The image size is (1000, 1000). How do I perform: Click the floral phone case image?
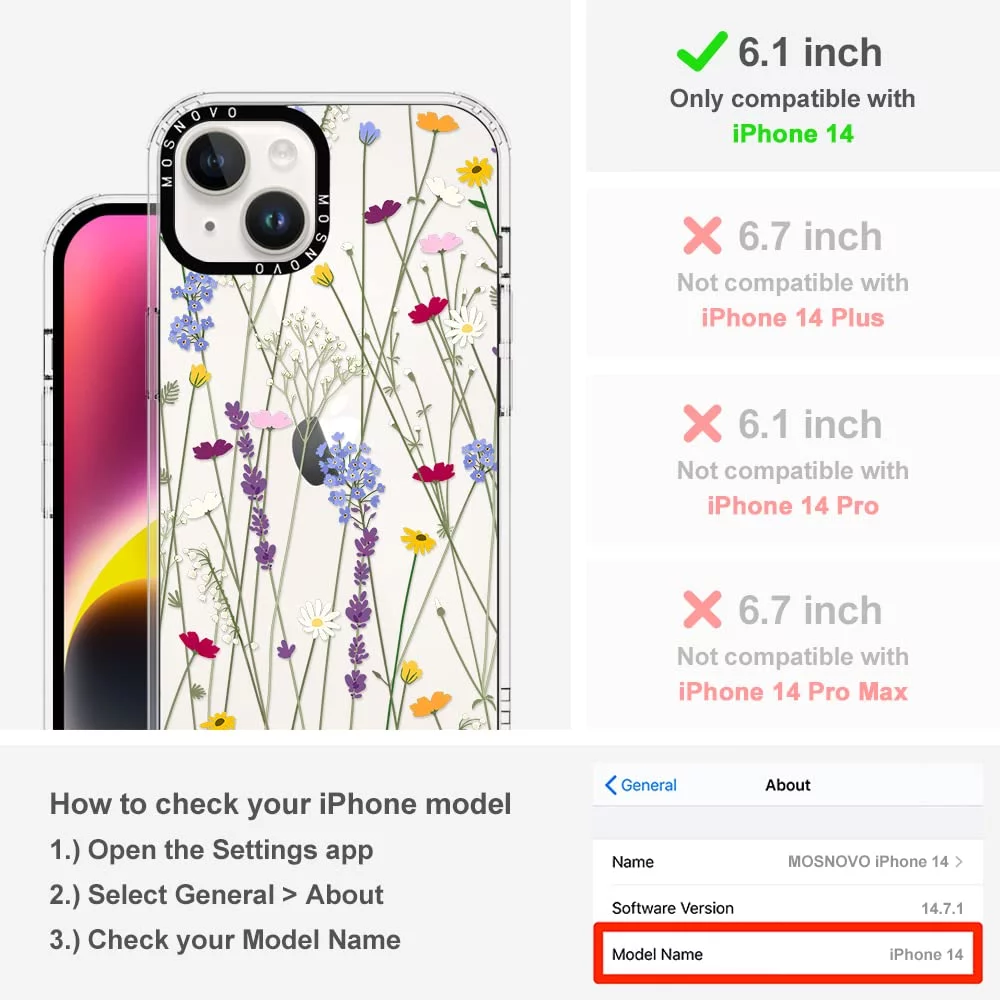[x=328, y=415]
